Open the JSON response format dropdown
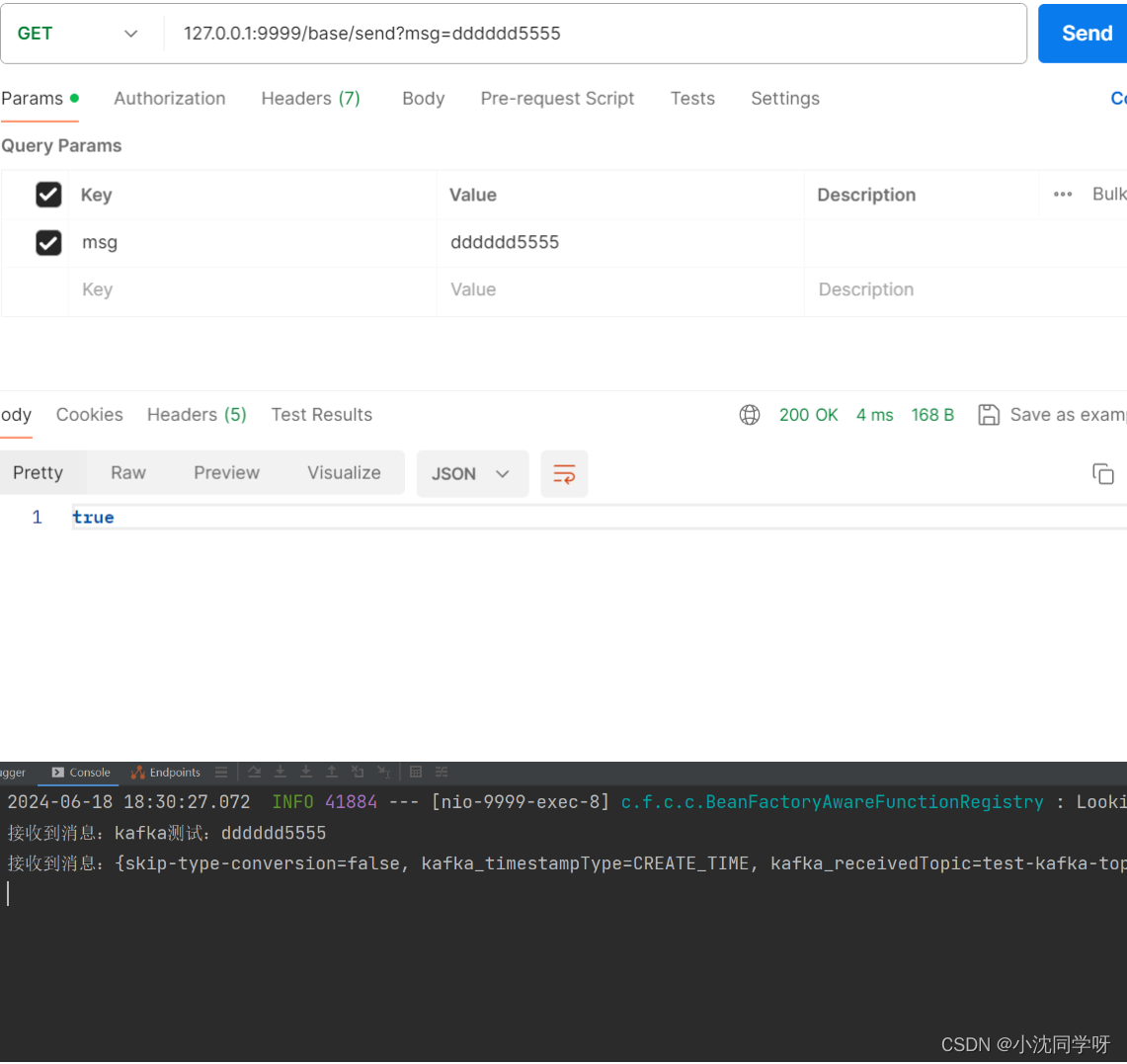This screenshot has height=1064, width=1127. [x=472, y=473]
